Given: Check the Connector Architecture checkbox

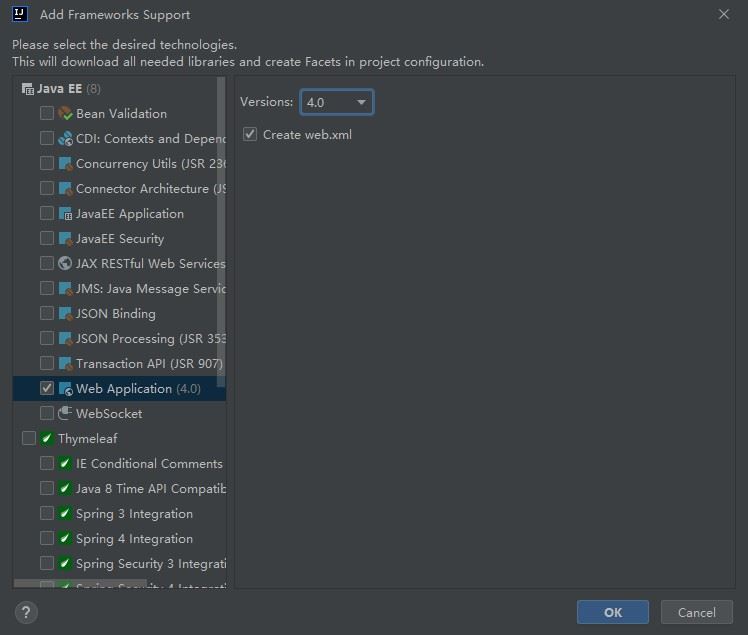Looking at the screenshot, I should [x=47, y=188].
